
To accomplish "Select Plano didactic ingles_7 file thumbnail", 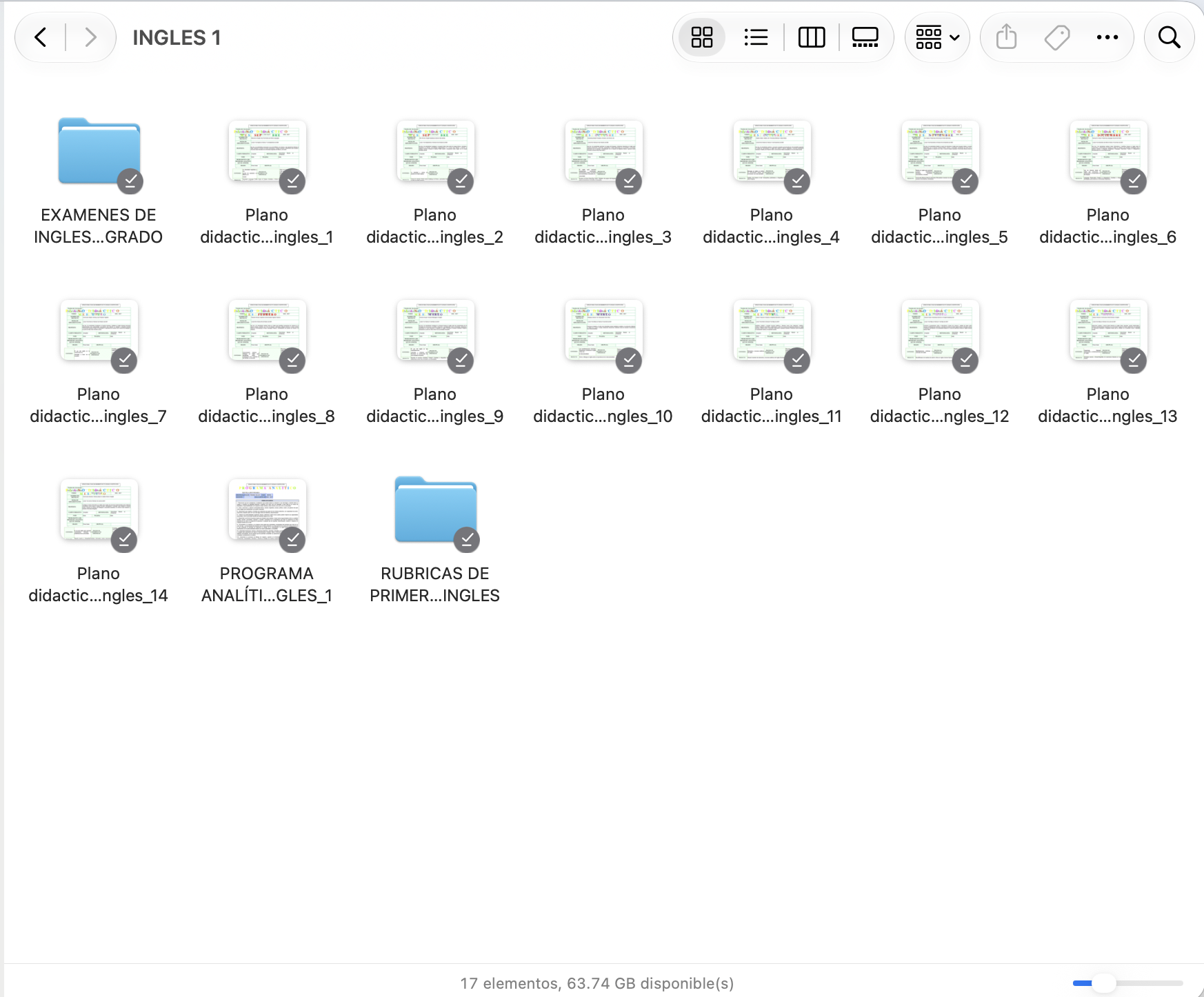I will pos(99,331).
